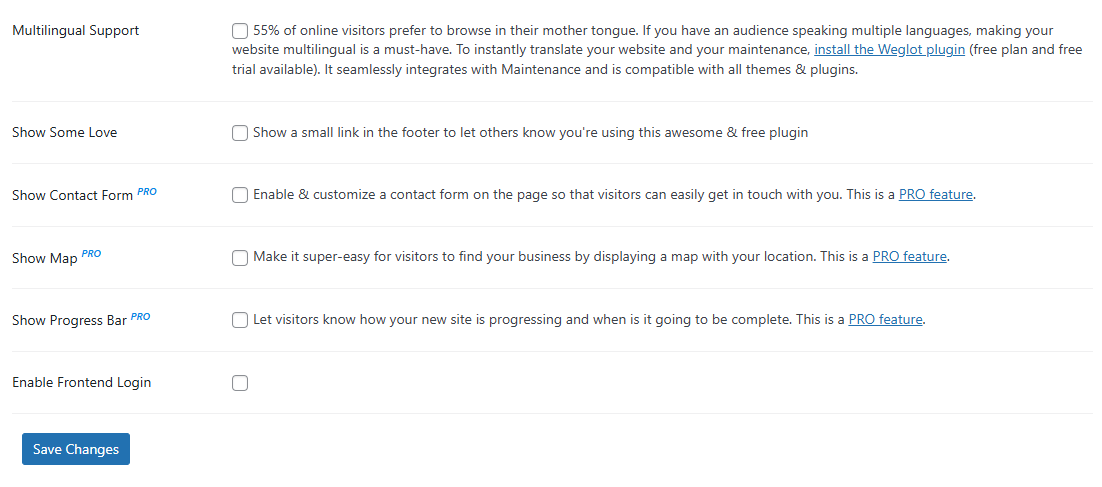Click the Show Progress Bar heading text
This screenshot has height=487, width=1102.
click(x=69, y=321)
